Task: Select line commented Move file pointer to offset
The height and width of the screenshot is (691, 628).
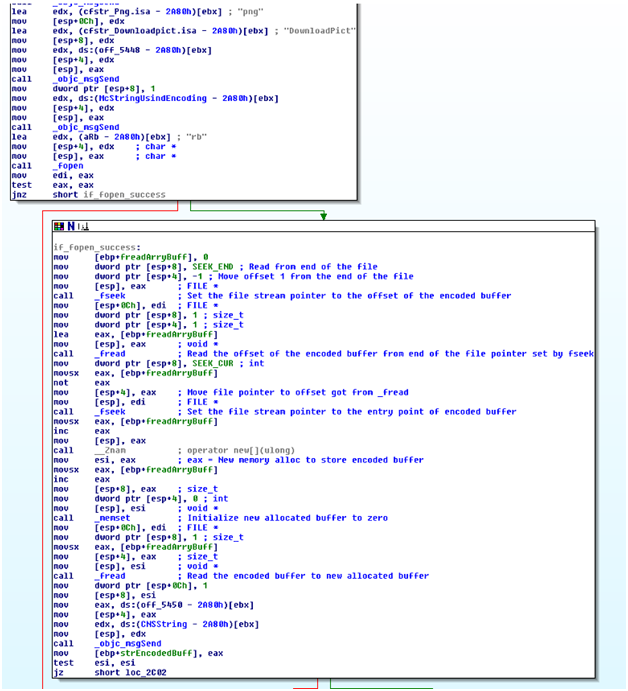Action: (231, 393)
